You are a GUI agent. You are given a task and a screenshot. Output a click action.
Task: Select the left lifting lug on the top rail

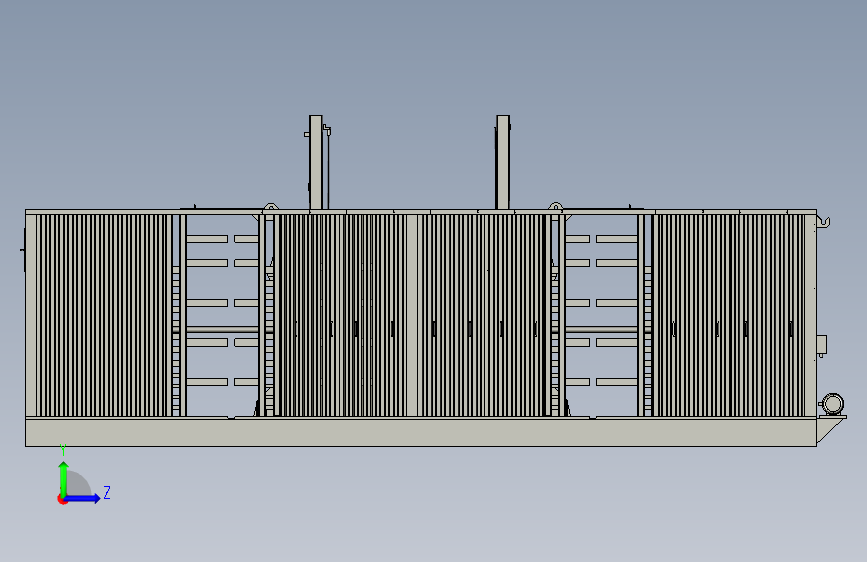coord(270,207)
